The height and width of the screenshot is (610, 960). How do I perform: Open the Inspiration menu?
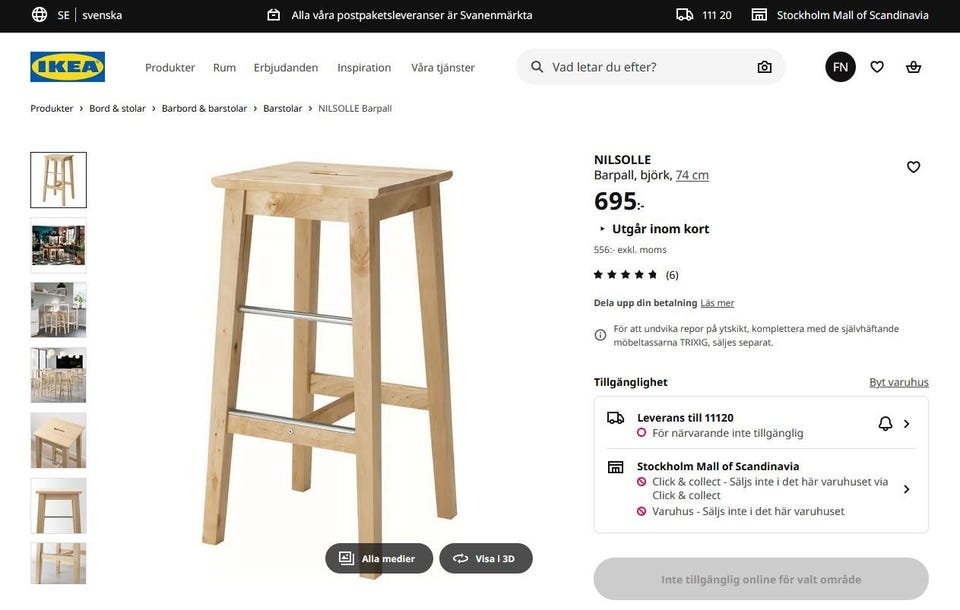click(363, 67)
